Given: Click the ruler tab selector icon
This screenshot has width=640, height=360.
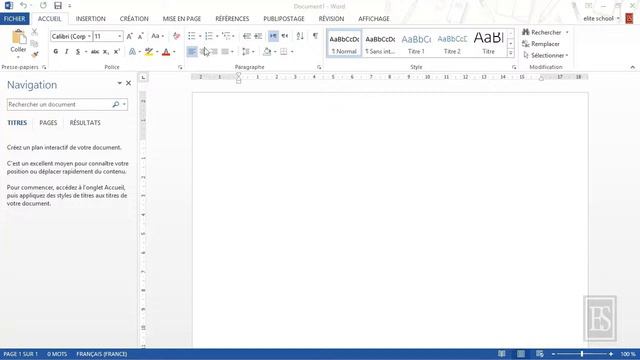Looking at the screenshot, I should click(143, 77).
